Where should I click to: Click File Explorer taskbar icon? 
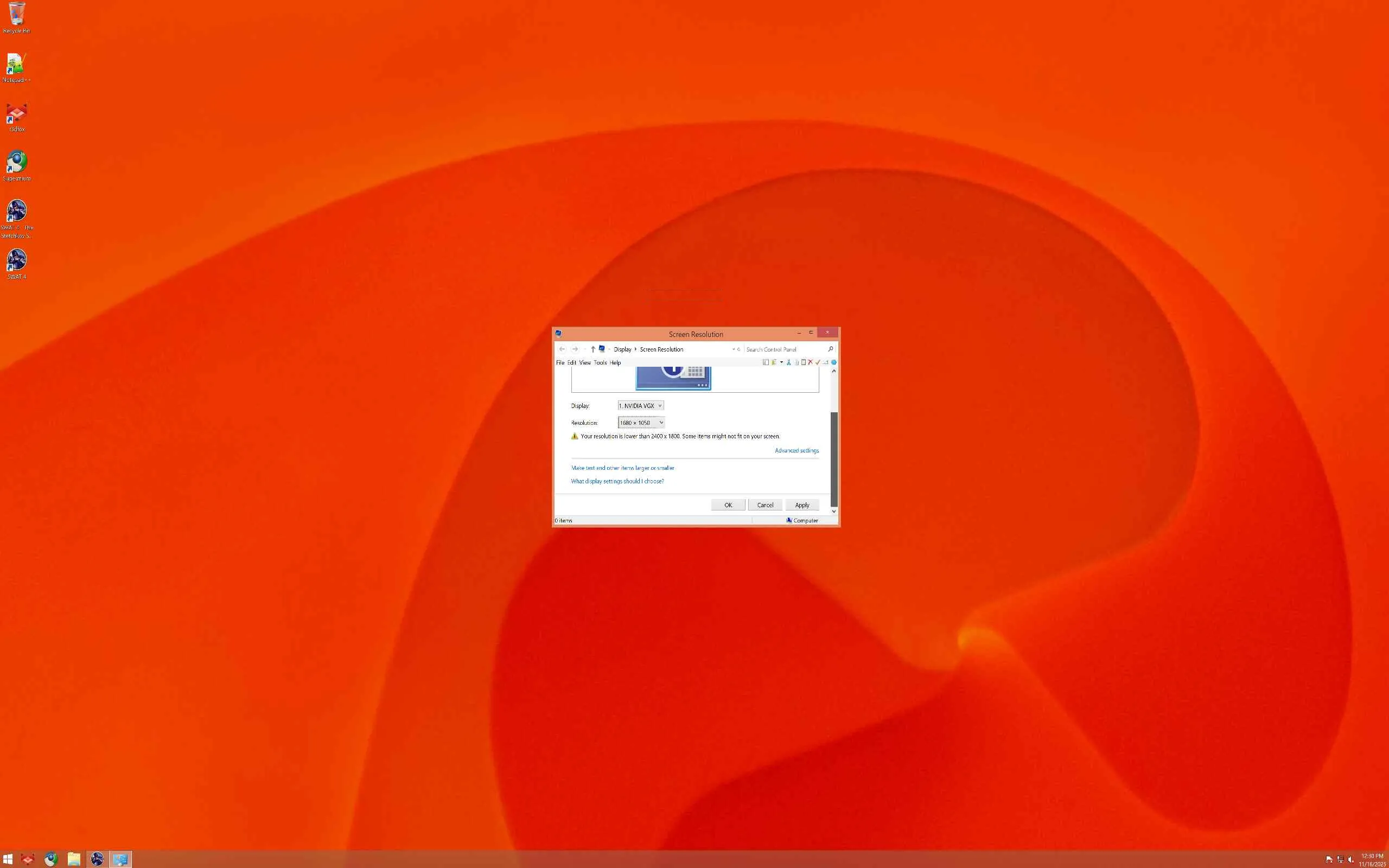74,859
